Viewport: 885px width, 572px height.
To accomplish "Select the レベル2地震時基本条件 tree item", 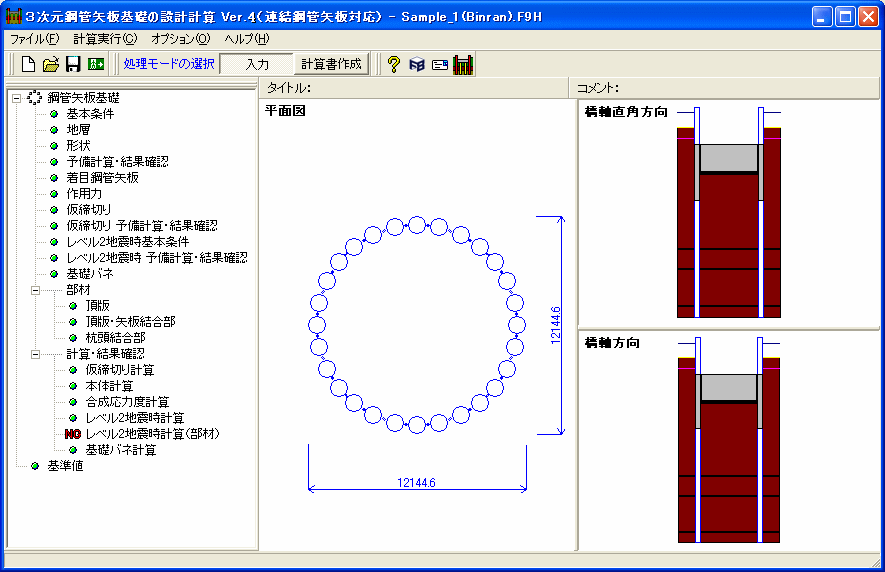I will (128, 242).
